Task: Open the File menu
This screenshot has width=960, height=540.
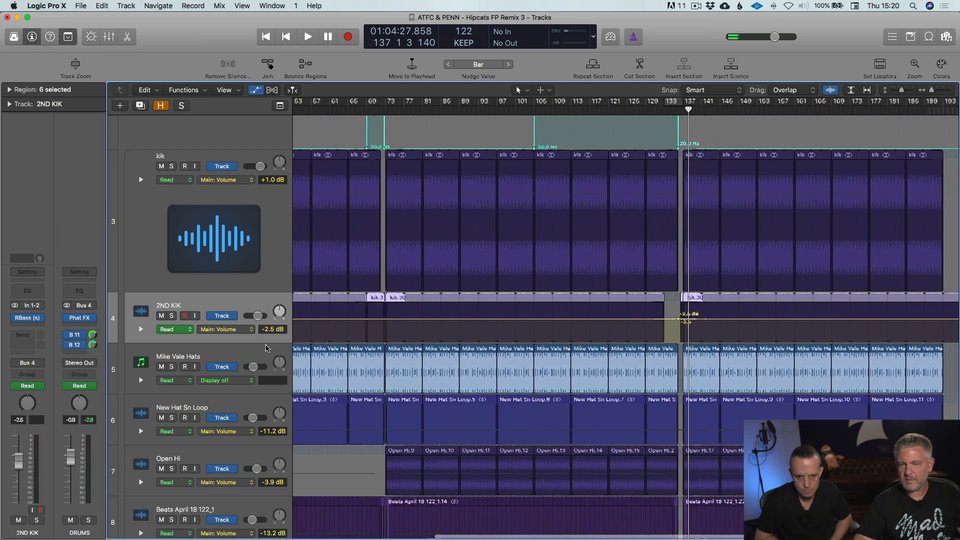Action: point(80,6)
